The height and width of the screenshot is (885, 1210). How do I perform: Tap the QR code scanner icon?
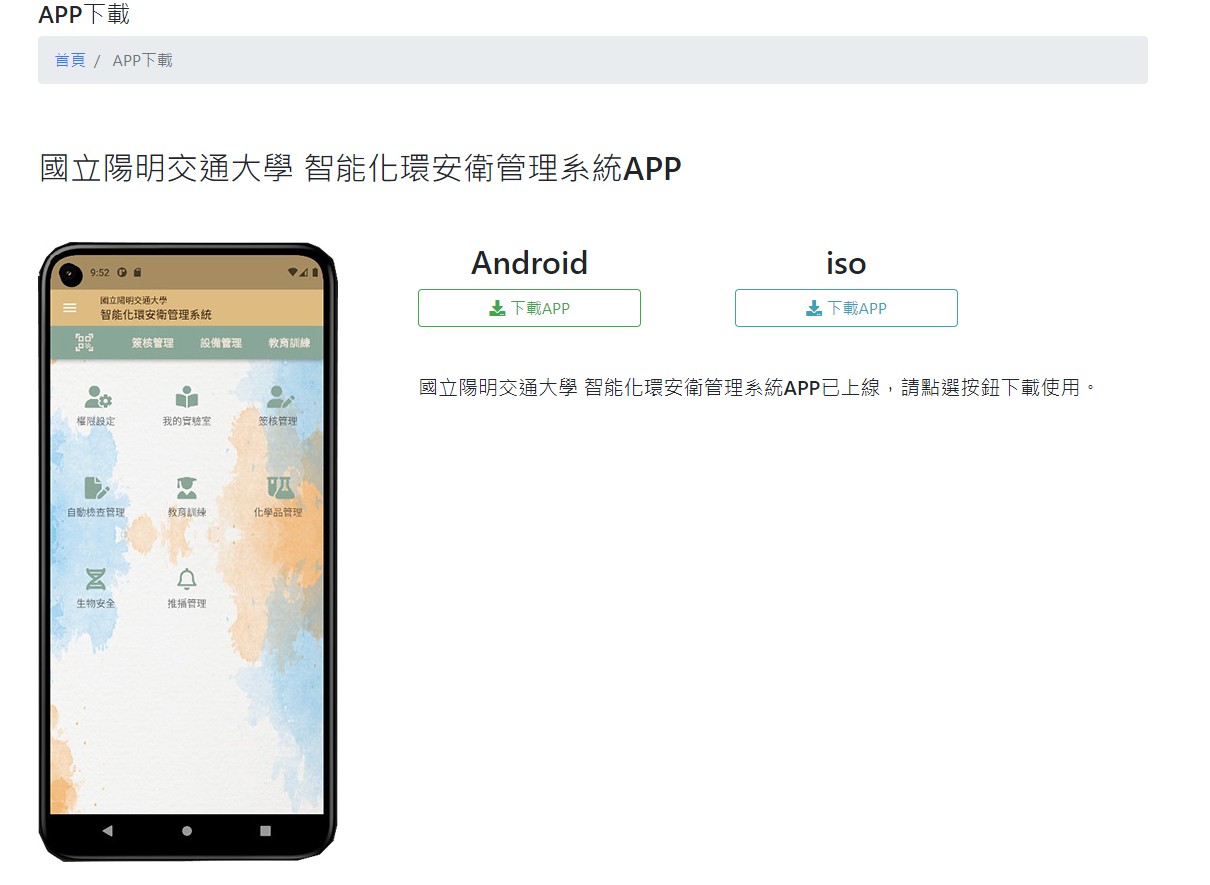[84, 343]
